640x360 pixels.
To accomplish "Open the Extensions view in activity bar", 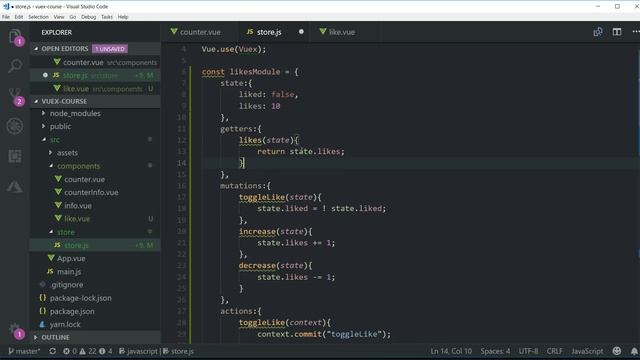I will click(15, 156).
